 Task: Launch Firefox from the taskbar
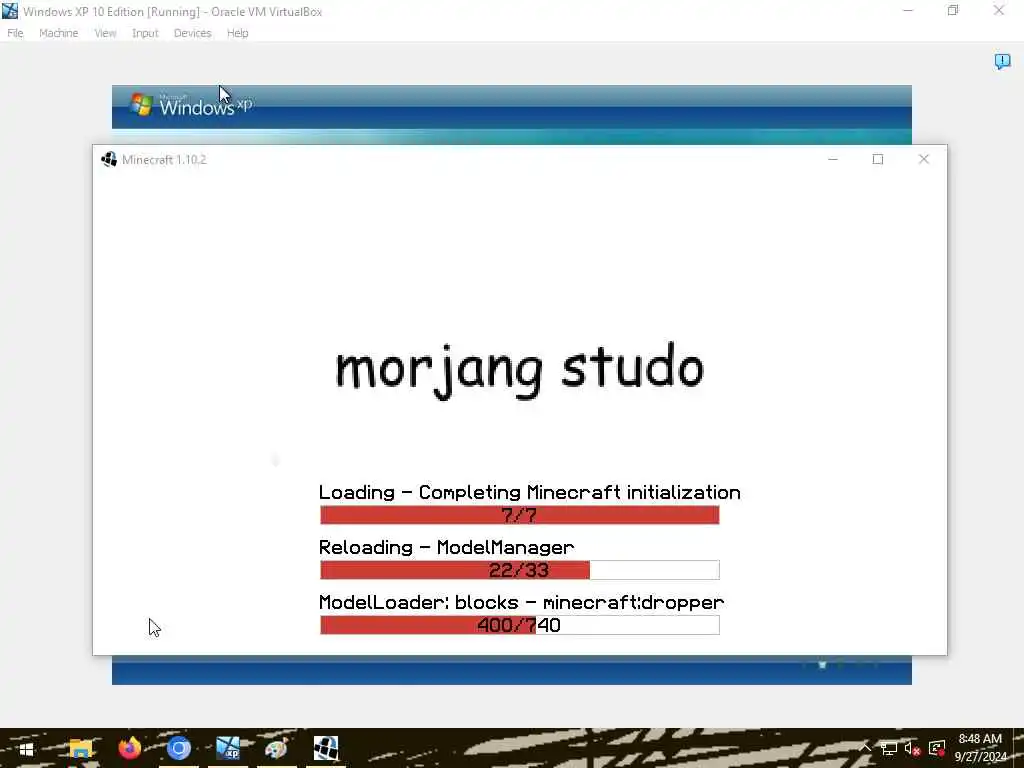[129, 748]
